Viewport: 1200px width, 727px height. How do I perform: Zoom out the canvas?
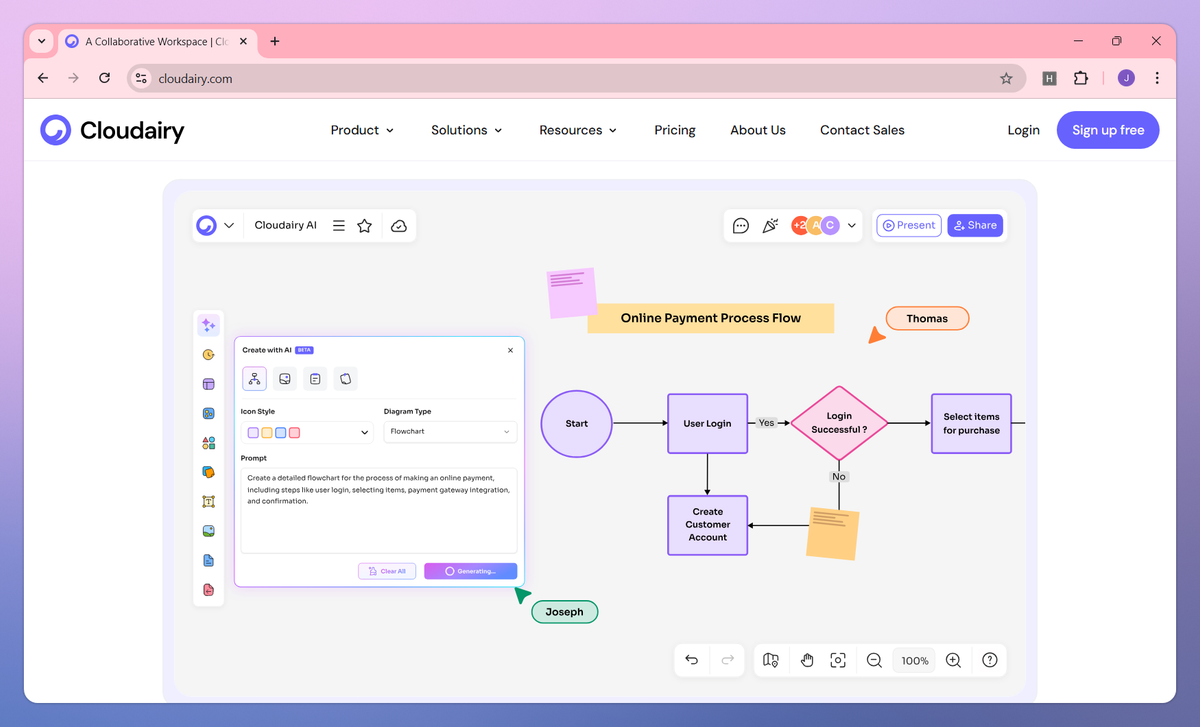(x=874, y=660)
